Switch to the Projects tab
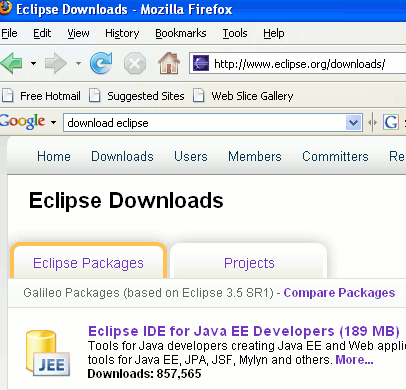This screenshot has width=406, height=390. [x=249, y=263]
